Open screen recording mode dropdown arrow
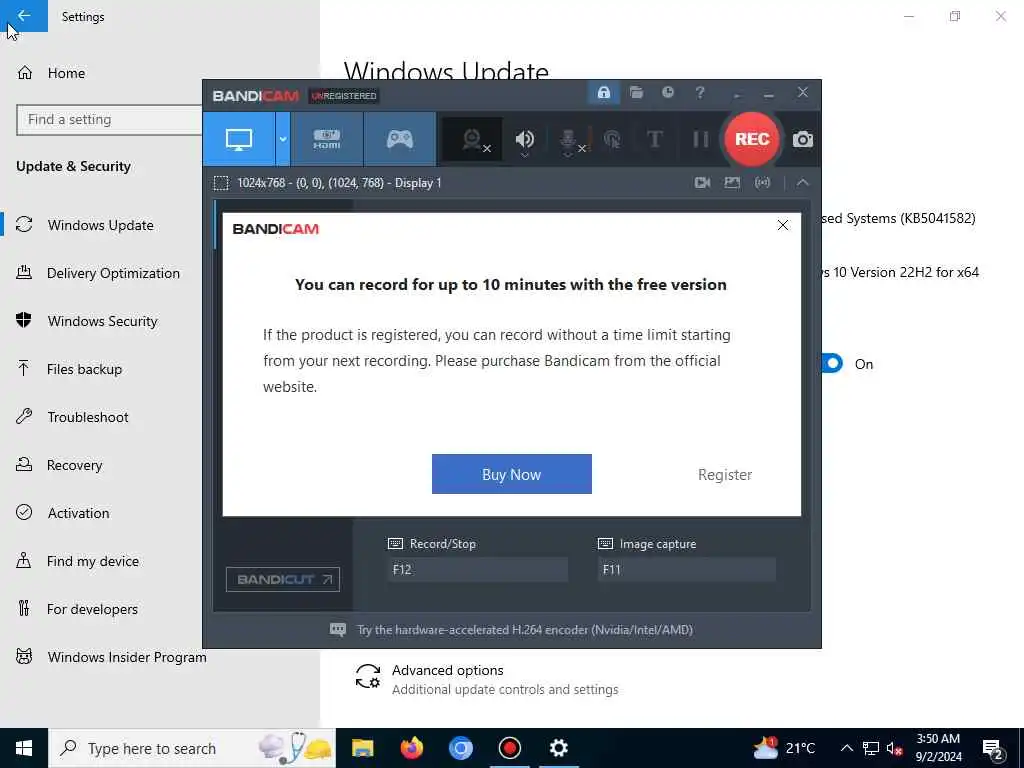This screenshot has height=768, width=1024. tap(283, 139)
